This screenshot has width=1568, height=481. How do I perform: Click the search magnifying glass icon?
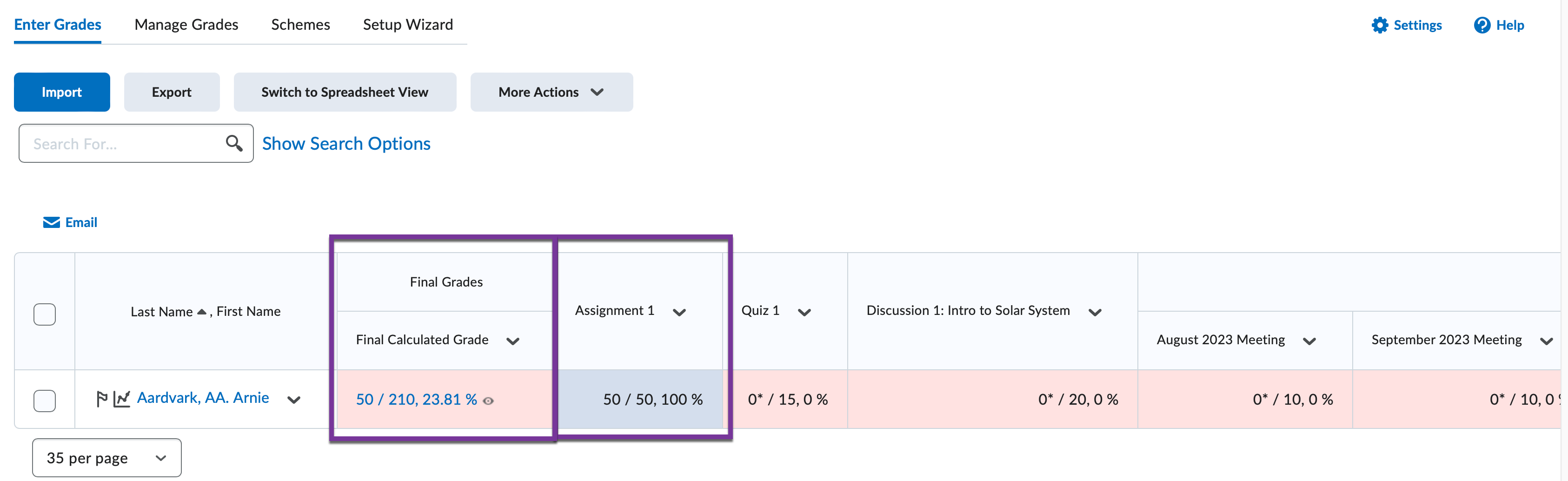tap(234, 143)
